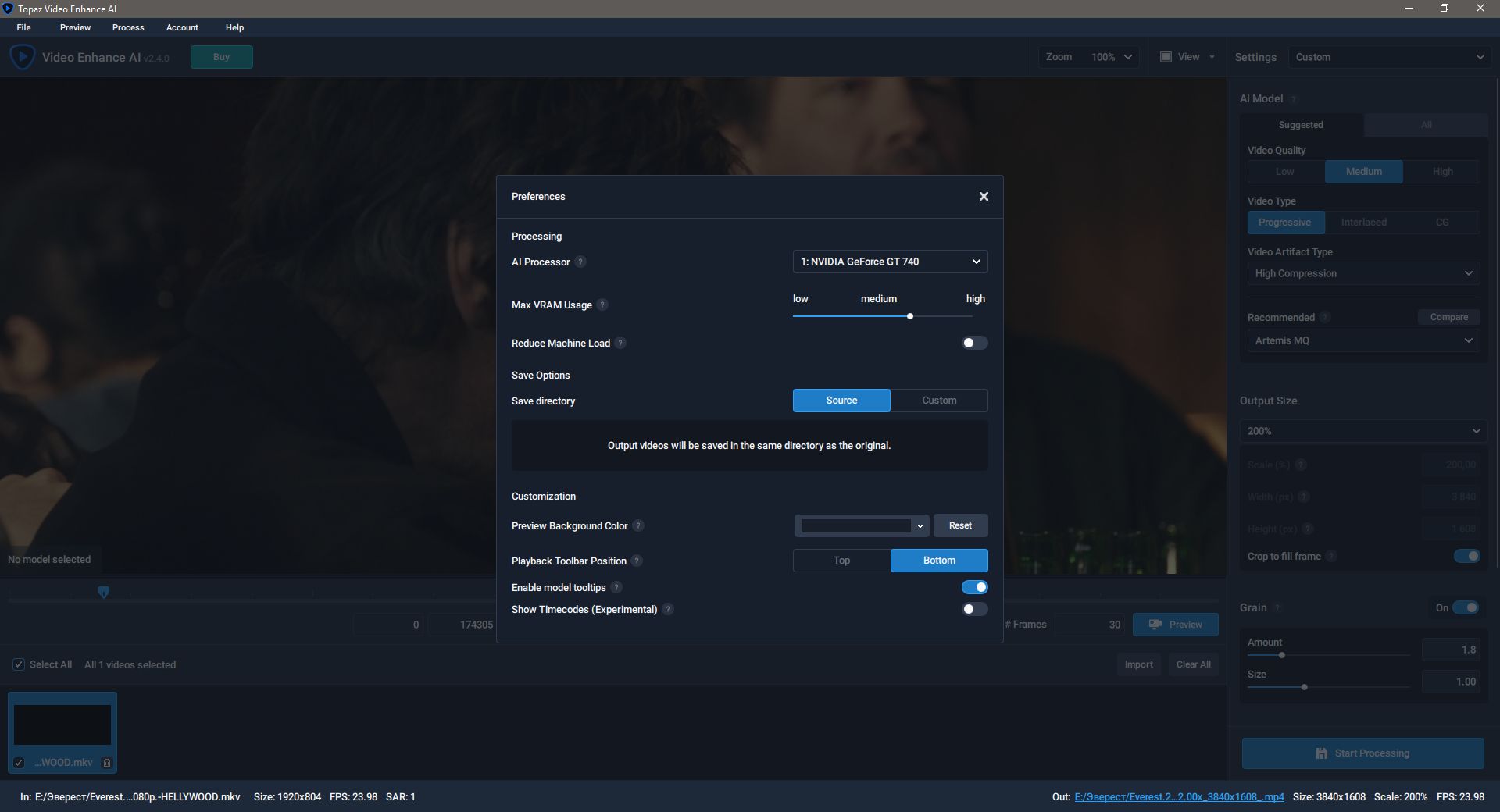The image size is (1500, 812).
Task: Toggle Reduce Machine Load switch
Action: [x=974, y=343]
